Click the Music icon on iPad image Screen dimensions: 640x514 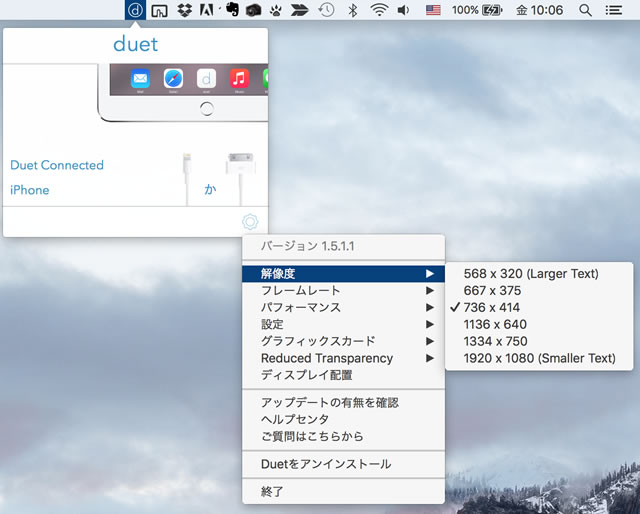tap(240, 79)
